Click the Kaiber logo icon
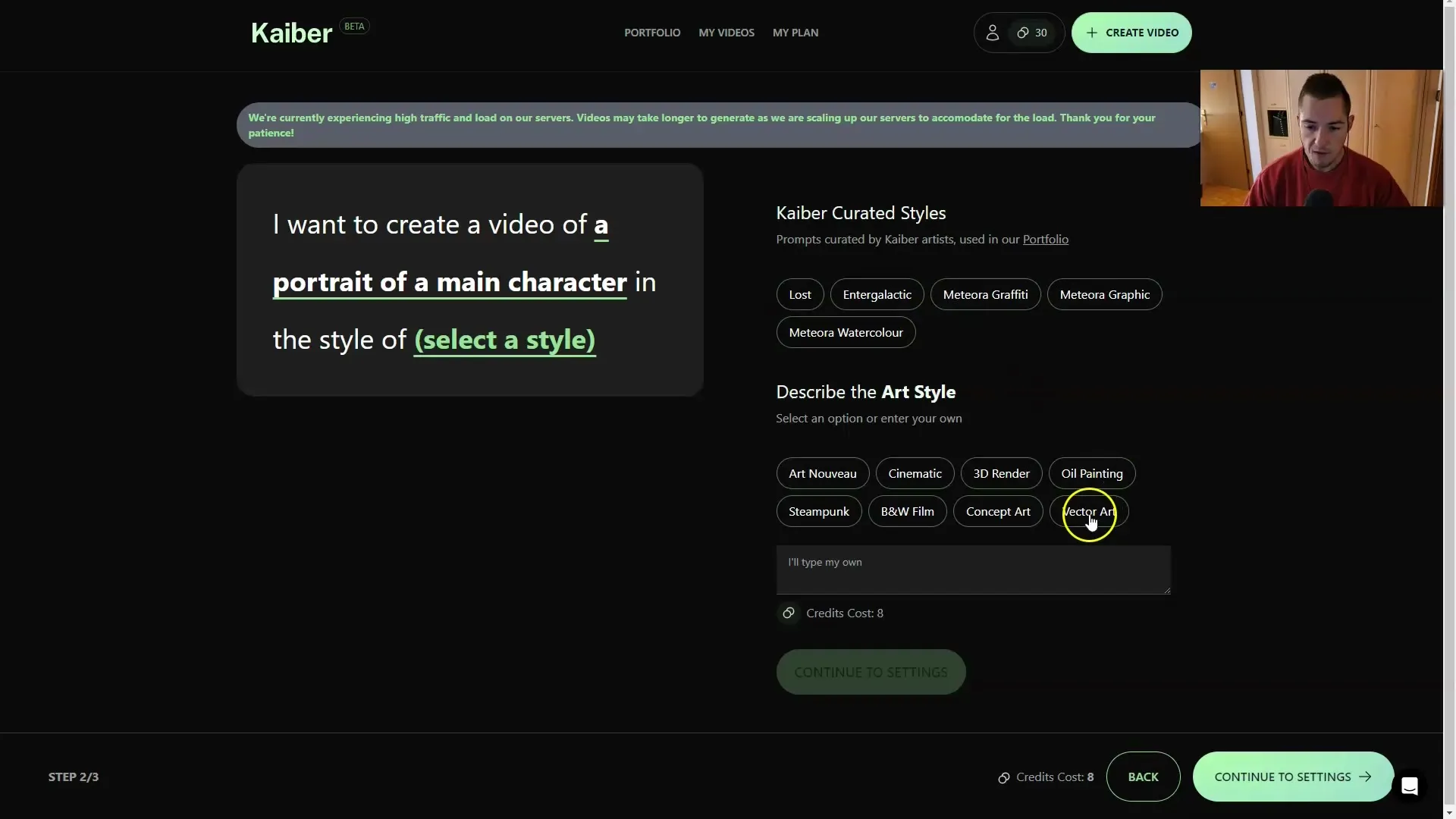This screenshot has width=1456, height=819. click(x=291, y=32)
